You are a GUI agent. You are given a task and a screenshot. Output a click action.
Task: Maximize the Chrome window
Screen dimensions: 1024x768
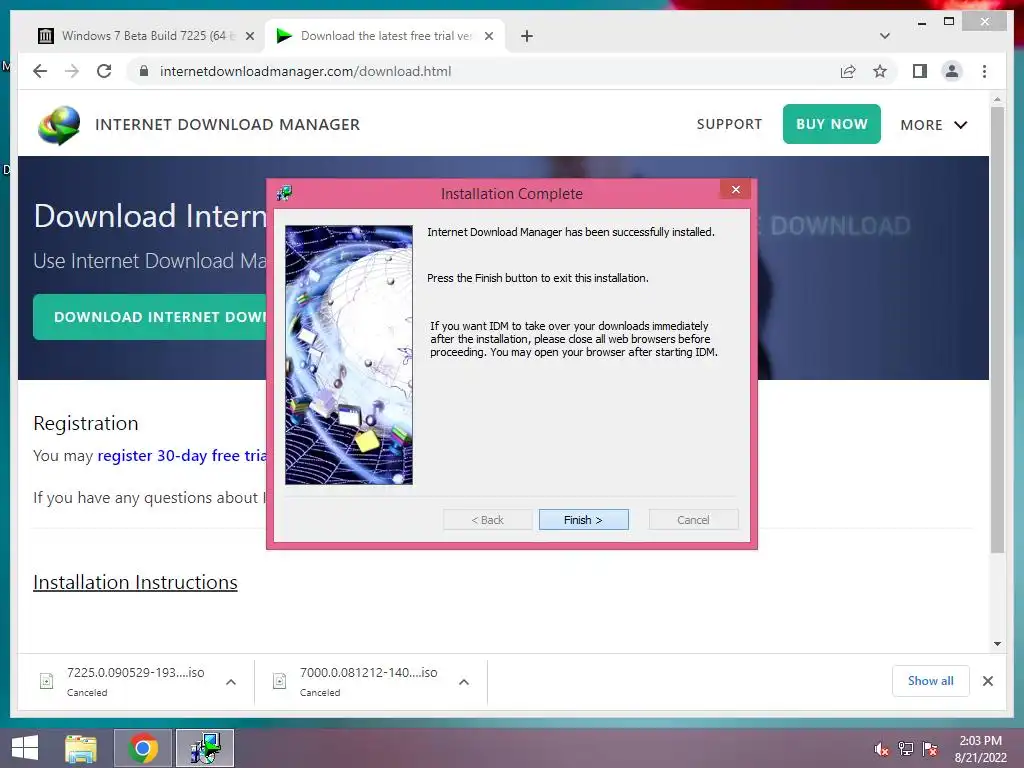pos(949,22)
